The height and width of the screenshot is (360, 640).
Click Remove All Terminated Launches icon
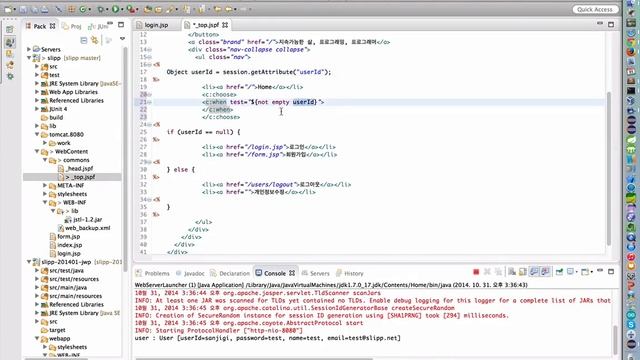(498, 272)
